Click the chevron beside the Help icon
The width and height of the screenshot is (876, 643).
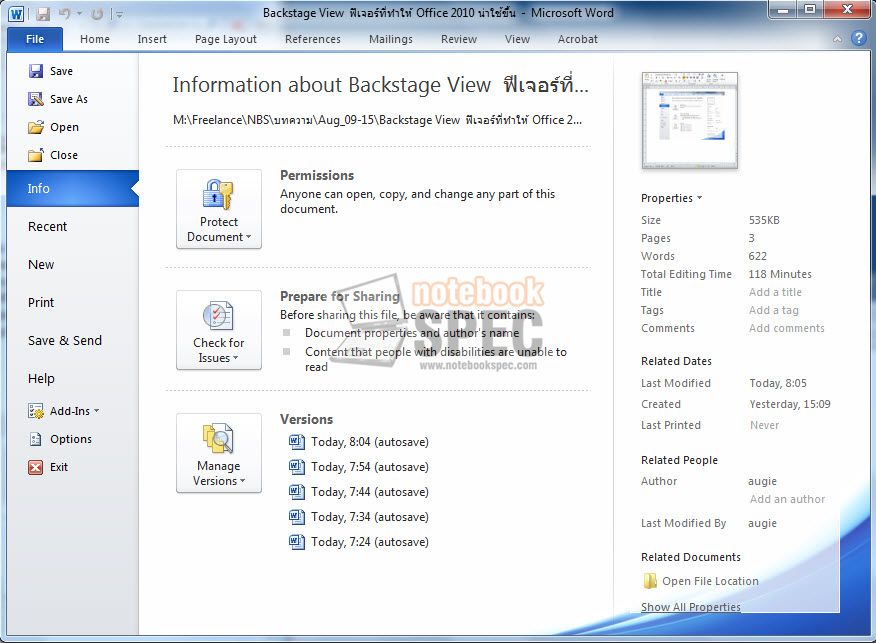(838, 38)
